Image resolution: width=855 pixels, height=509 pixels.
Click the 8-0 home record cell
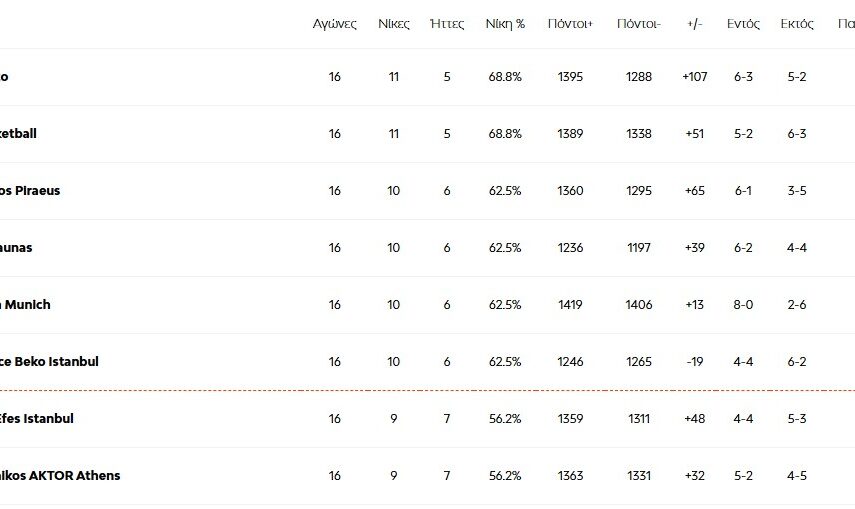tap(743, 305)
